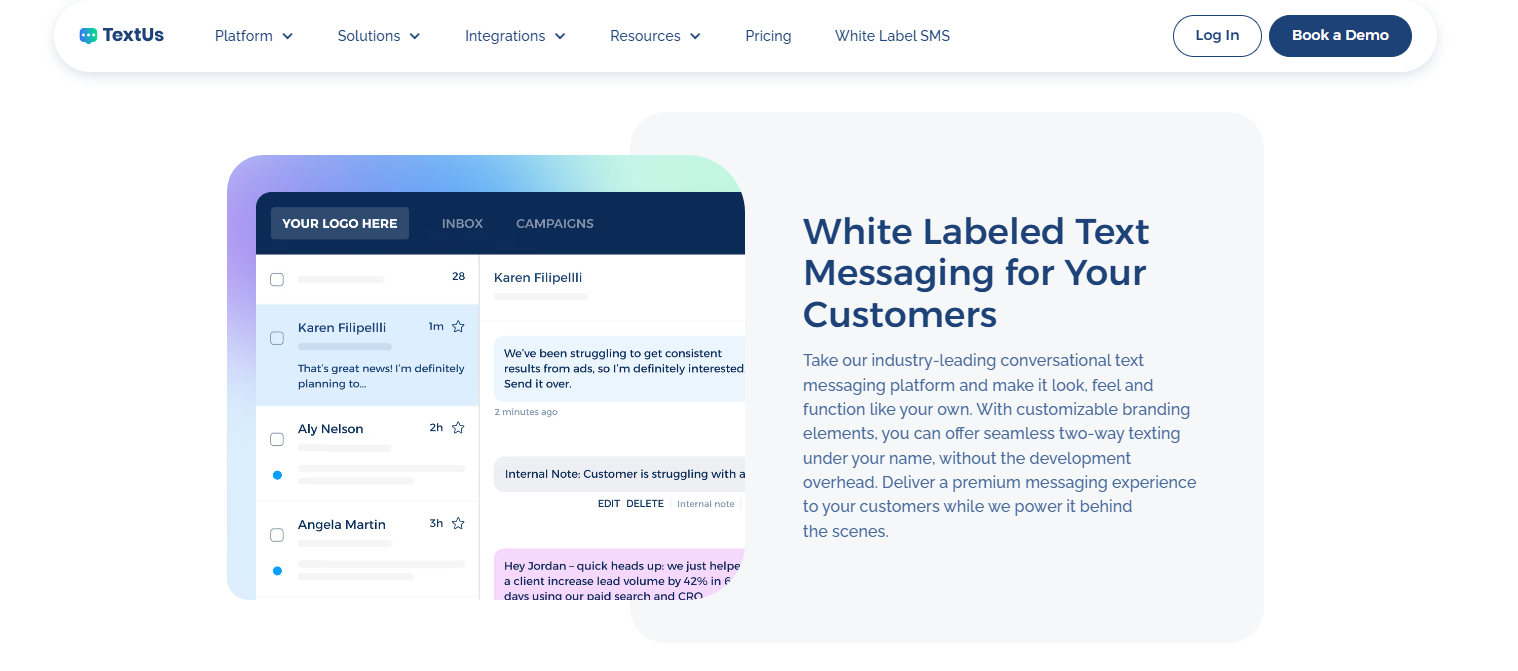This screenshot has height=671, width=1518.
Task: Click the TextUs logo
Action: click(121, 35)
